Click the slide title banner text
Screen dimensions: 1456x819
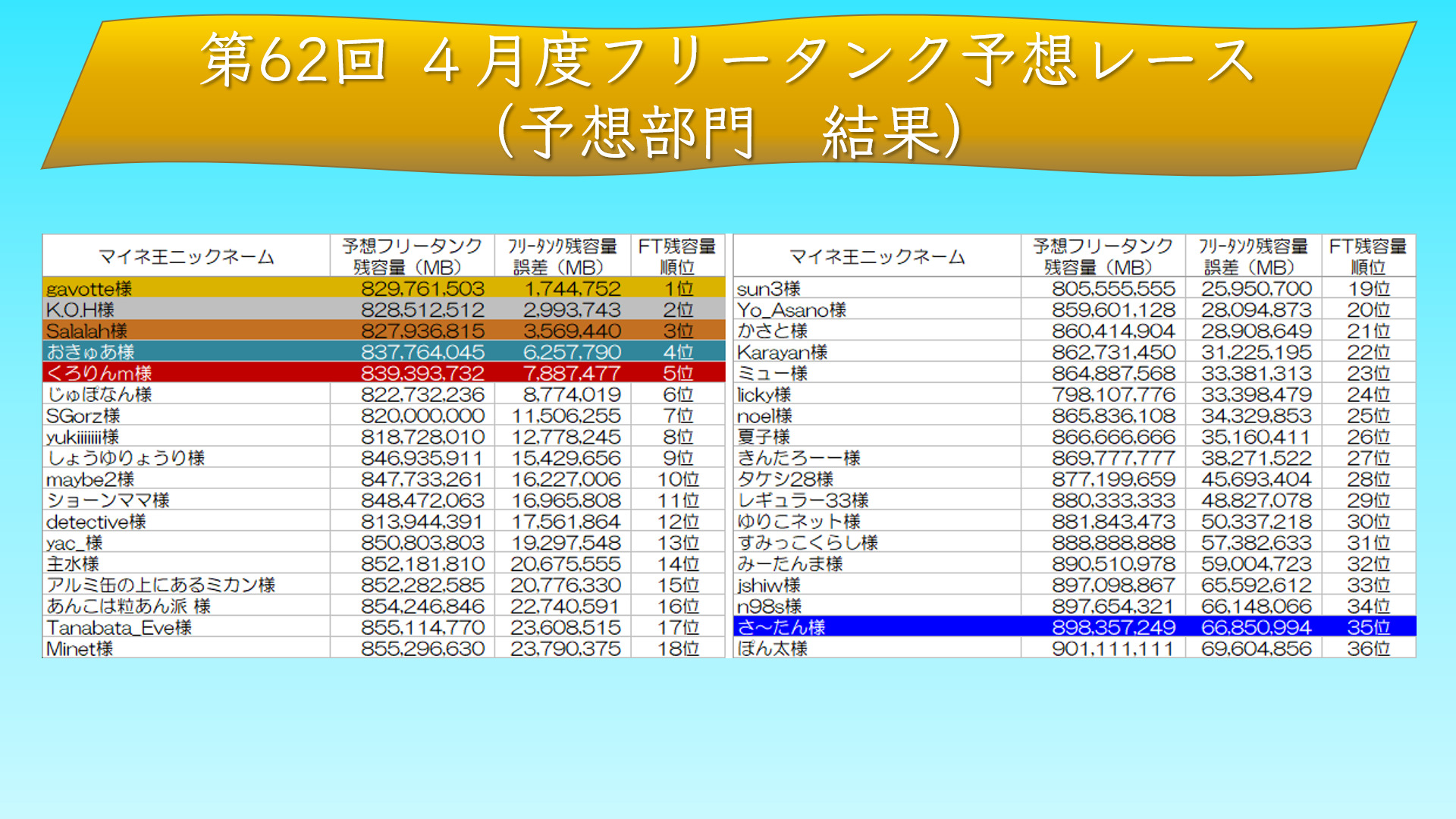[x=726, y=61]
